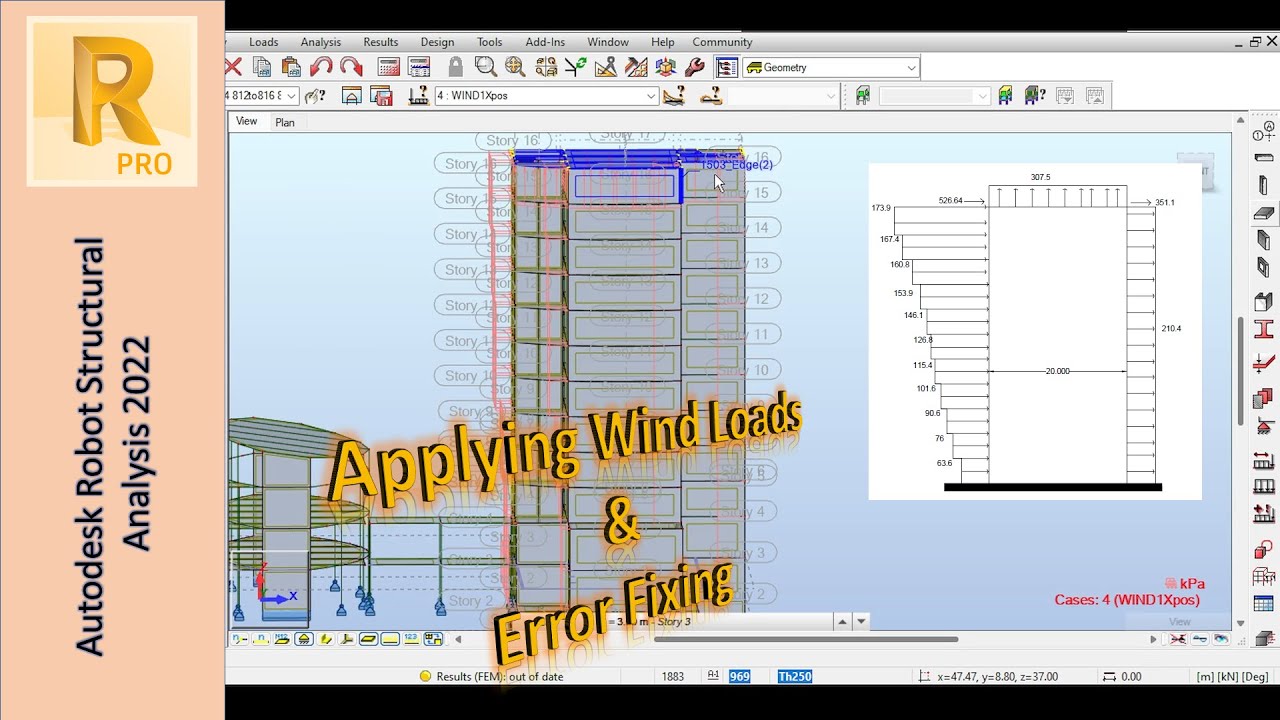Open the Tables icon in right toolbar
Screen dimensions: 1280x720
click(1264, 604)
